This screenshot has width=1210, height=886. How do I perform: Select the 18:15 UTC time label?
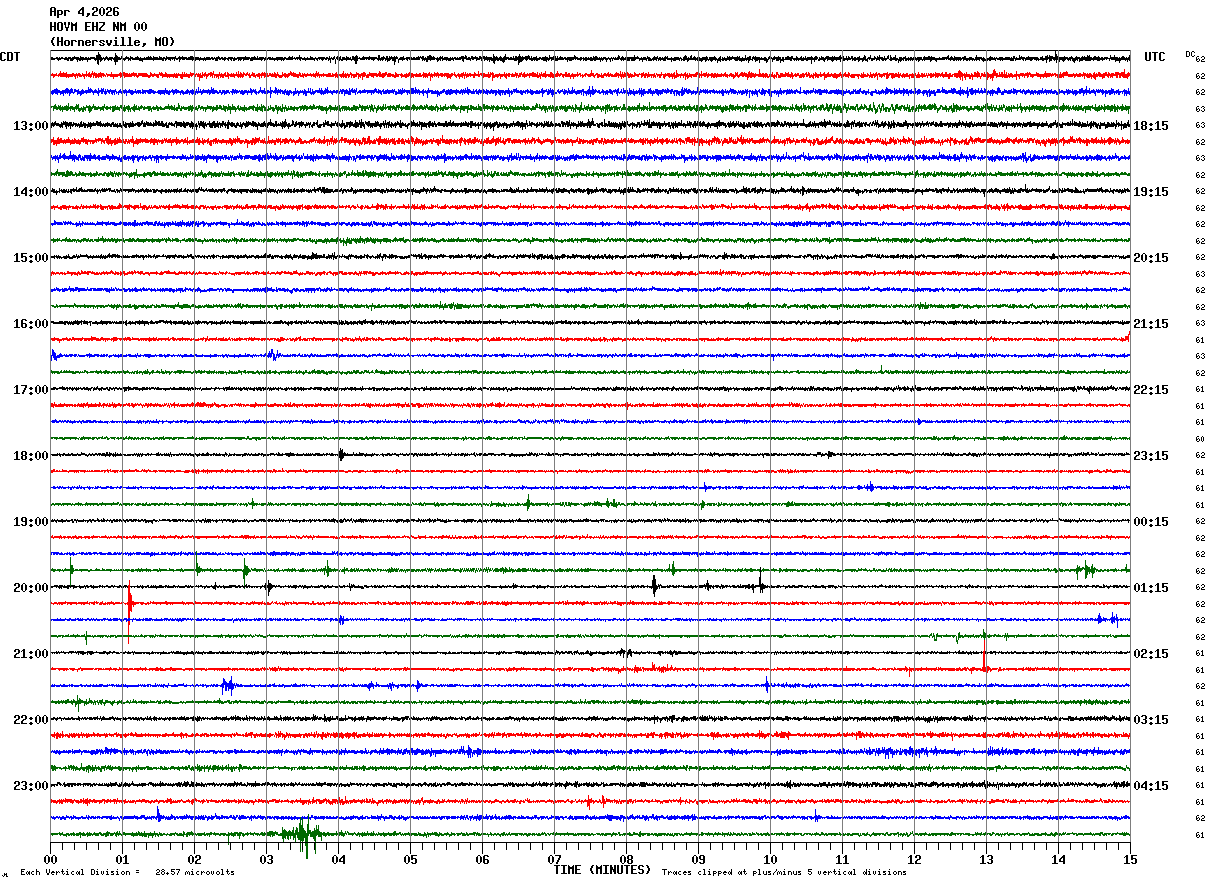[x=1151, y=126]
